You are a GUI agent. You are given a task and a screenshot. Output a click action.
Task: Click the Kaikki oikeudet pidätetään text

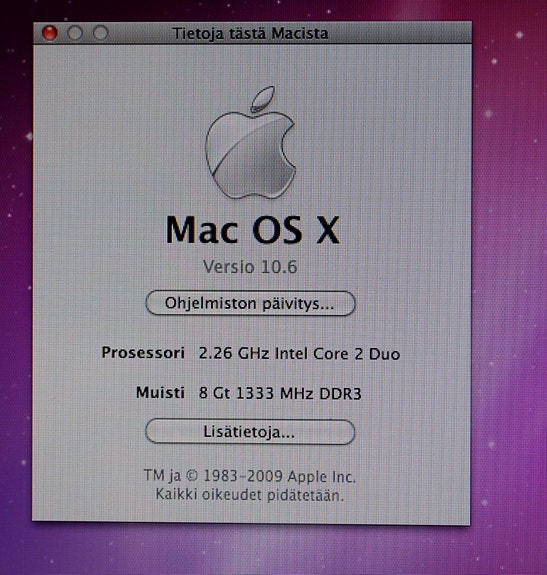click(250, 495)
